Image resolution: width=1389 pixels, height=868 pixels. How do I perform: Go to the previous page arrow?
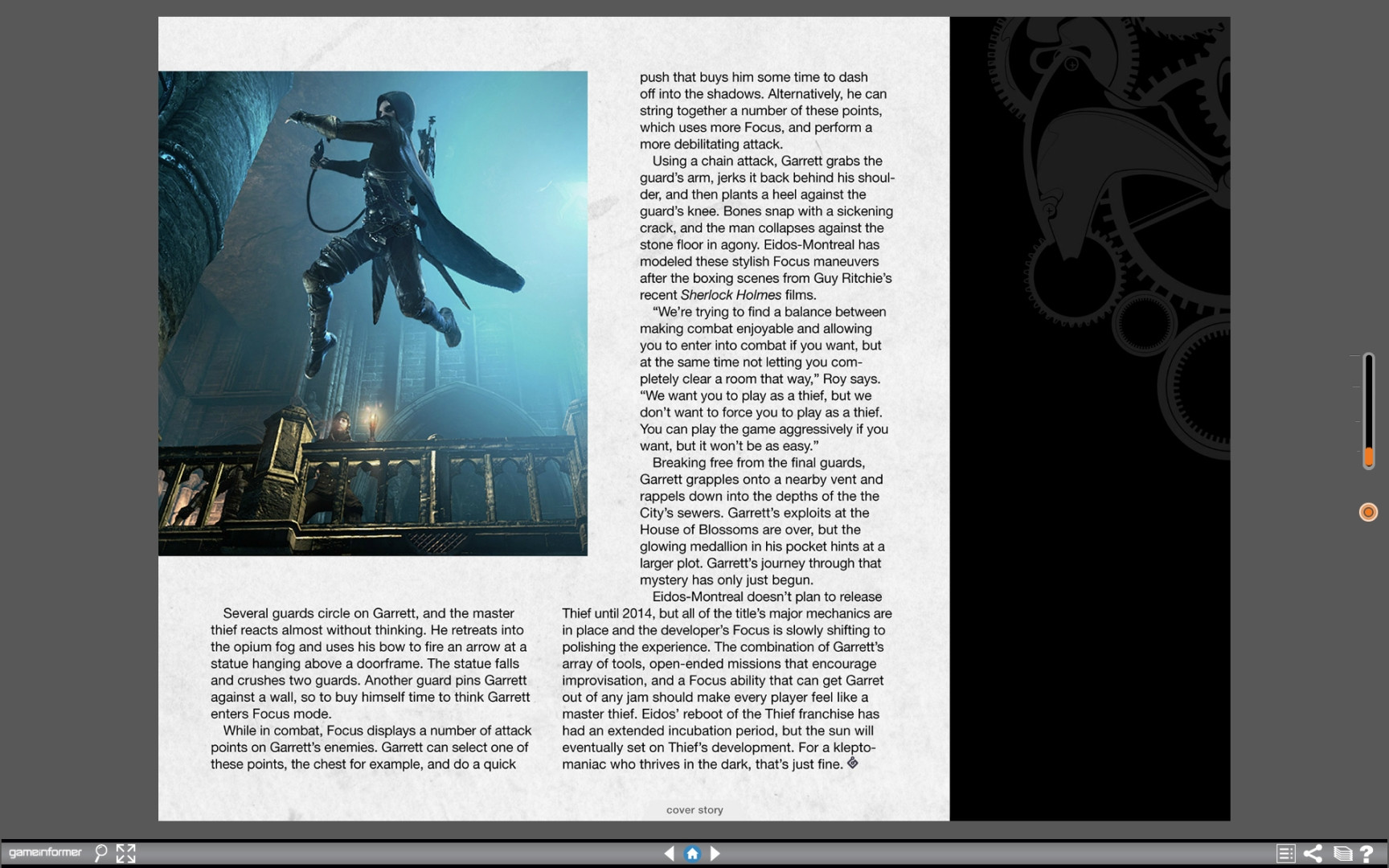[669, 854]
